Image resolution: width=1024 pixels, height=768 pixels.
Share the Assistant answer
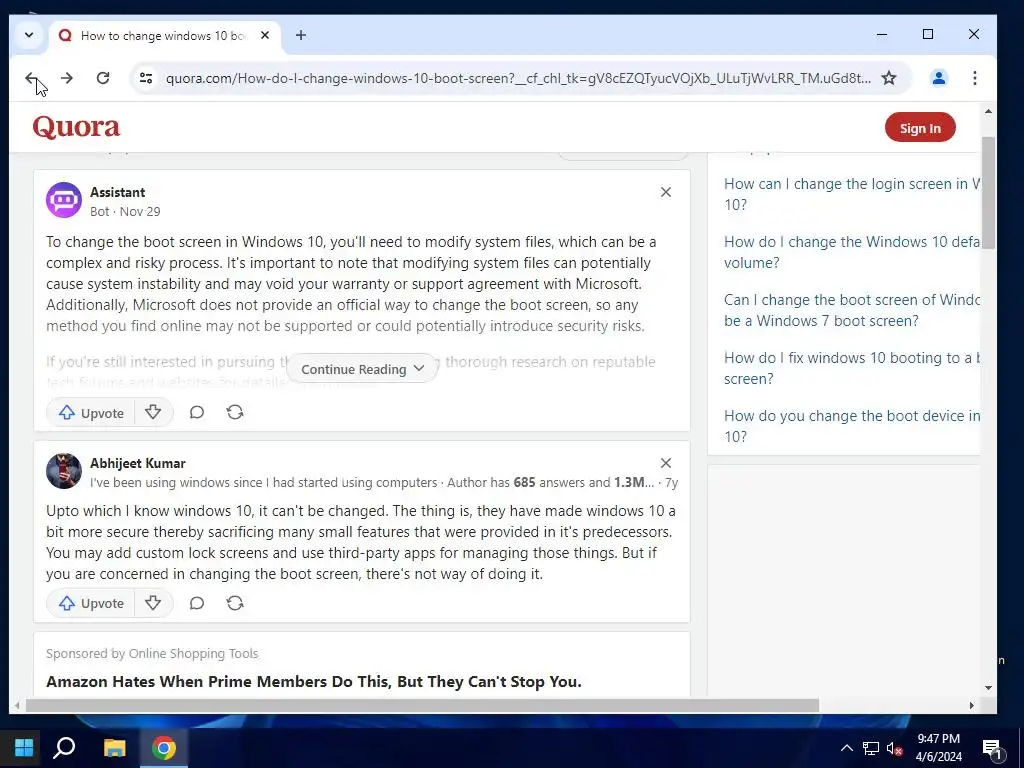pyautogui.click(x=234, y=412)
